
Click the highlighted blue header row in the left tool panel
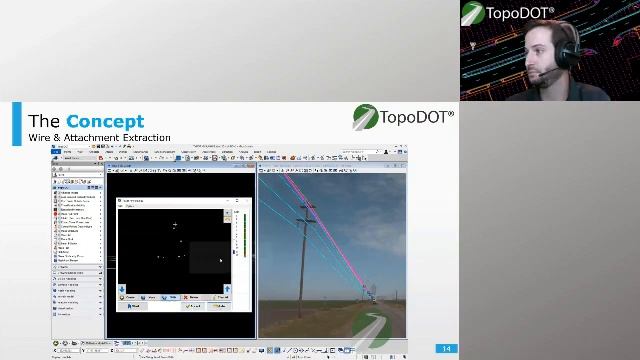[77, 187]
